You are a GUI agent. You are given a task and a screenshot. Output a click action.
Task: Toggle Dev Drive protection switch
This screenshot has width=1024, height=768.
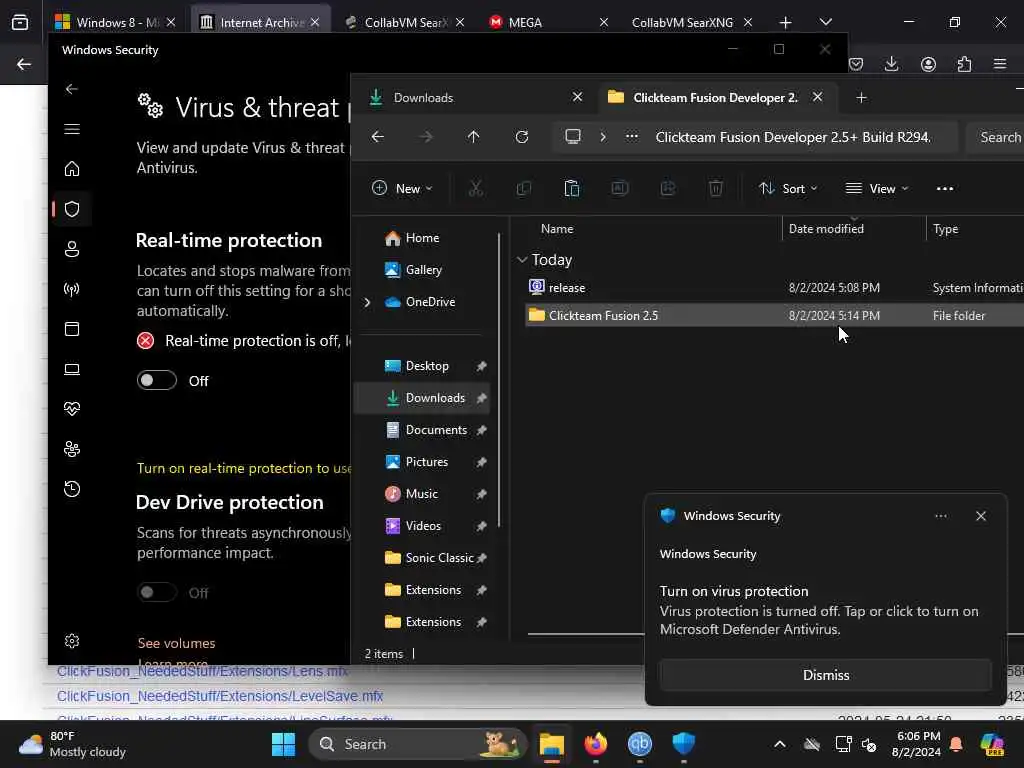coord(157,592)
